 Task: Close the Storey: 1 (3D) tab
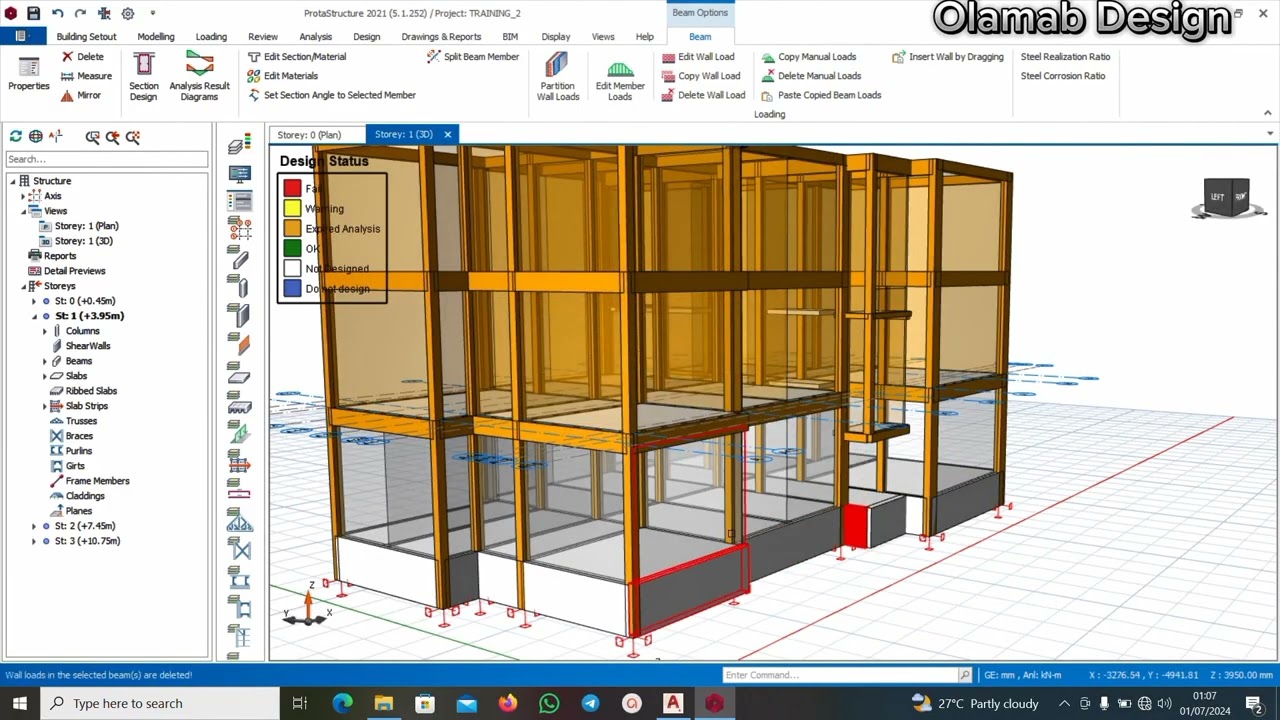click(x=448, y=134)
